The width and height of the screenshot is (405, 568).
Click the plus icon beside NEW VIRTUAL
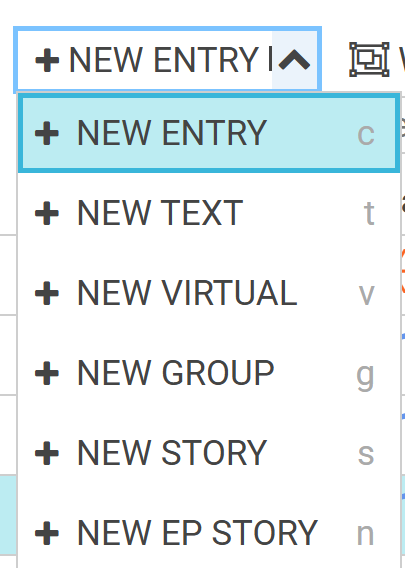[47, 293]
